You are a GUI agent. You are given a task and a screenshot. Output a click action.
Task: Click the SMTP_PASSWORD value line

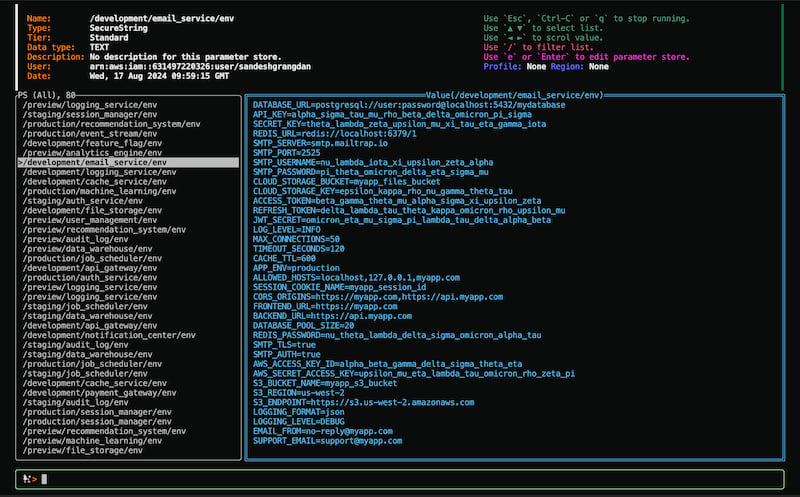371,172
